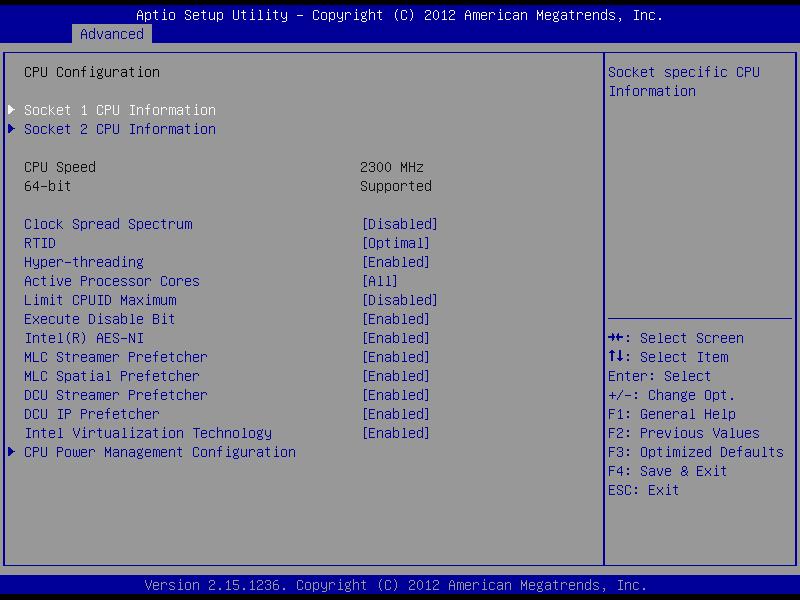This screenshot has height=600, width=800.
Task: Select the Clock Spread Spectrum label
Action: click(108, 224)
